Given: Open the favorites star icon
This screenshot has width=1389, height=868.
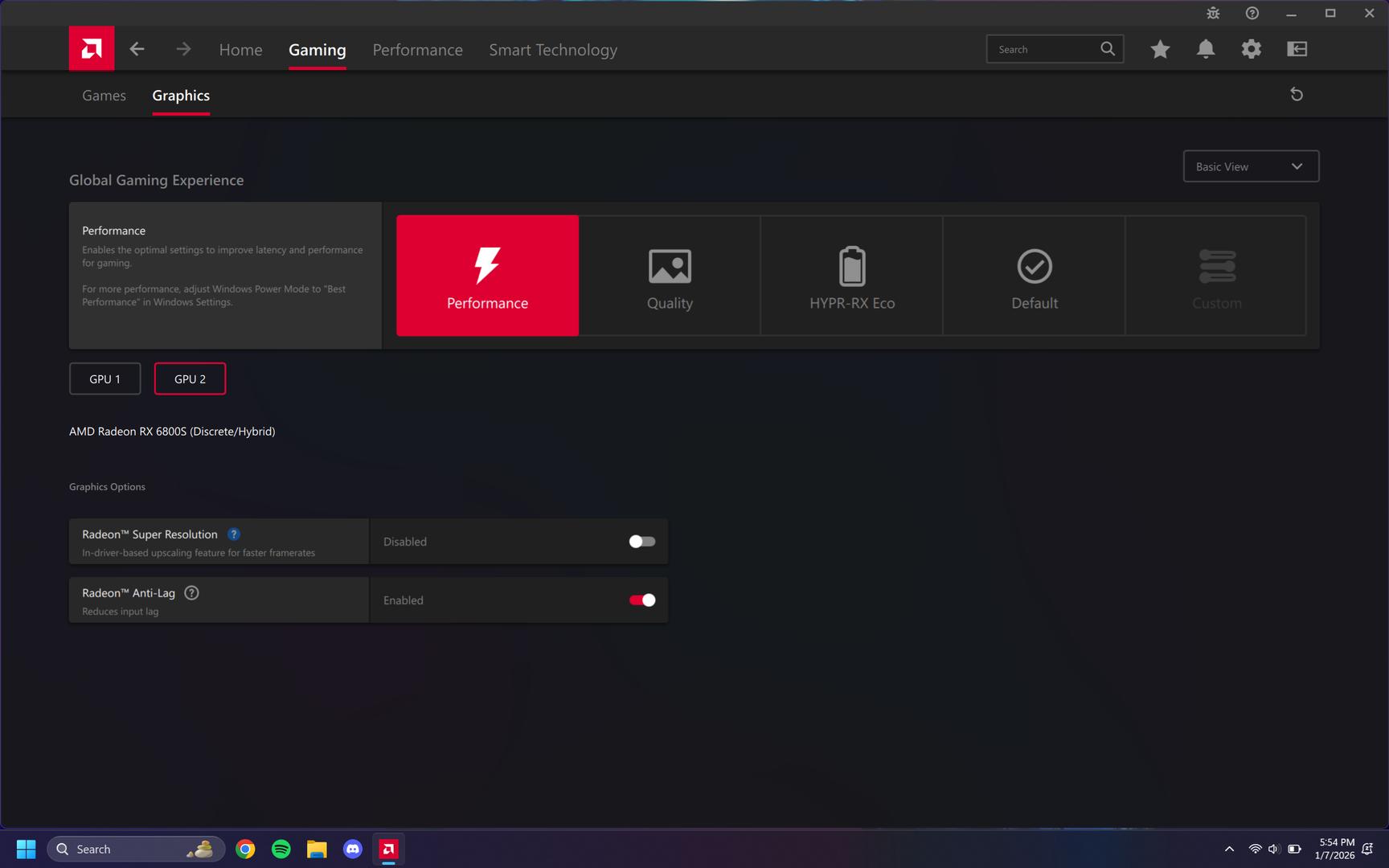Looking at the screenshot, I should point(1160,49).
